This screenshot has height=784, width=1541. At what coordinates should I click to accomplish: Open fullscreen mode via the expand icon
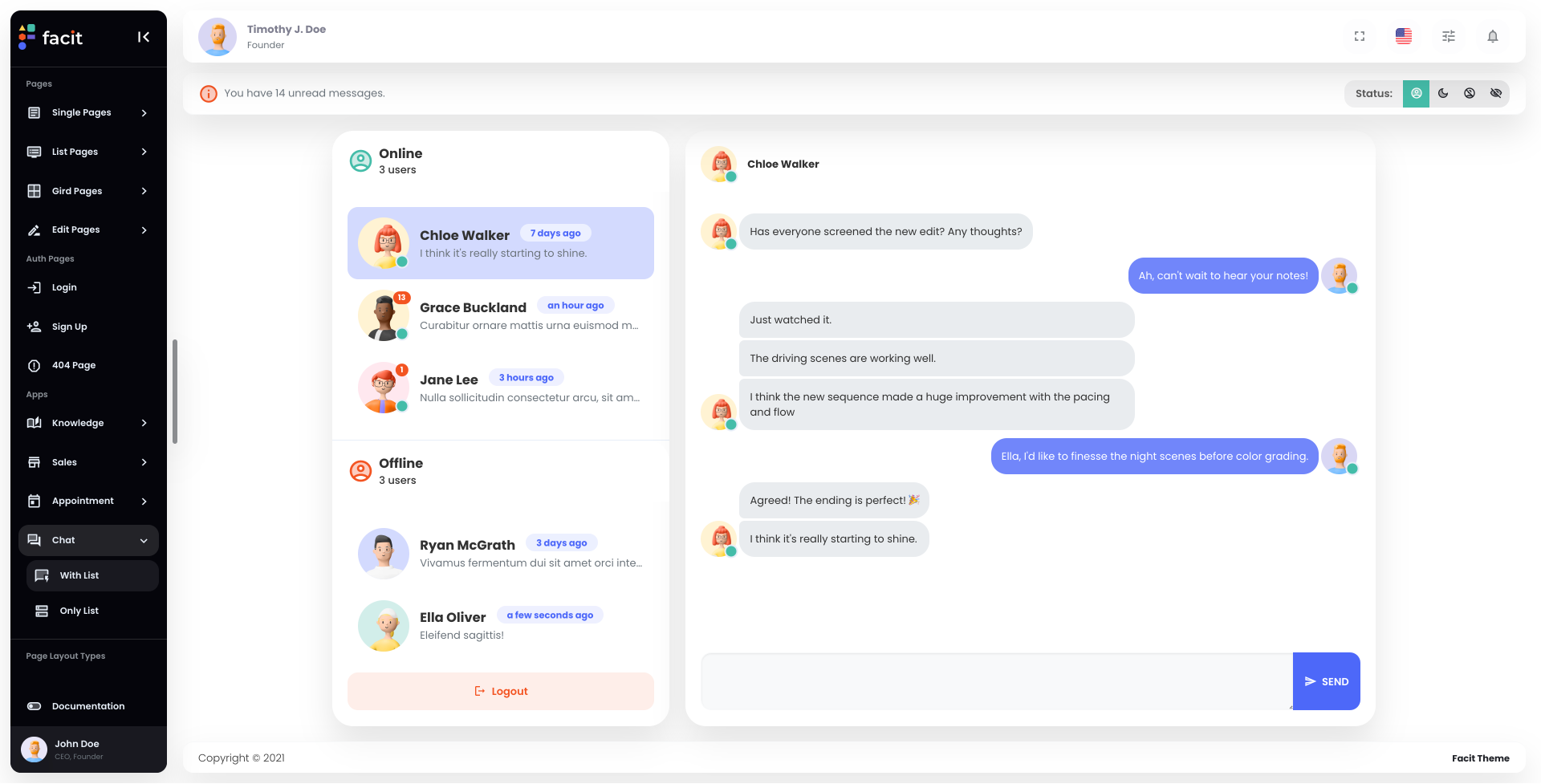click(1360, 36)
